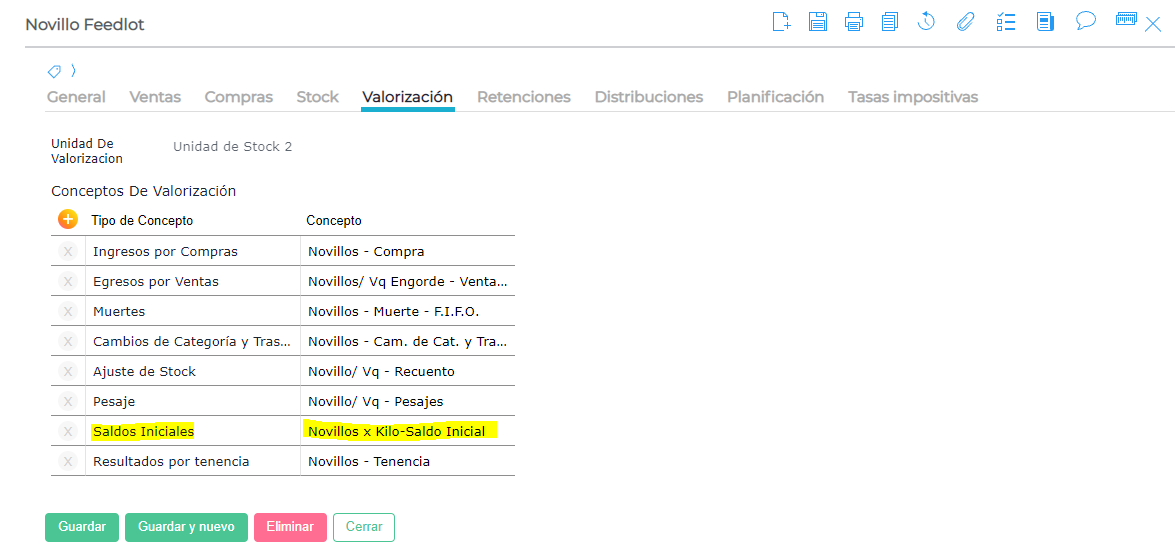Click the paperclip attachment icon
The width and height of the screenshot is (1175, 552).
[x=964, y=22]
